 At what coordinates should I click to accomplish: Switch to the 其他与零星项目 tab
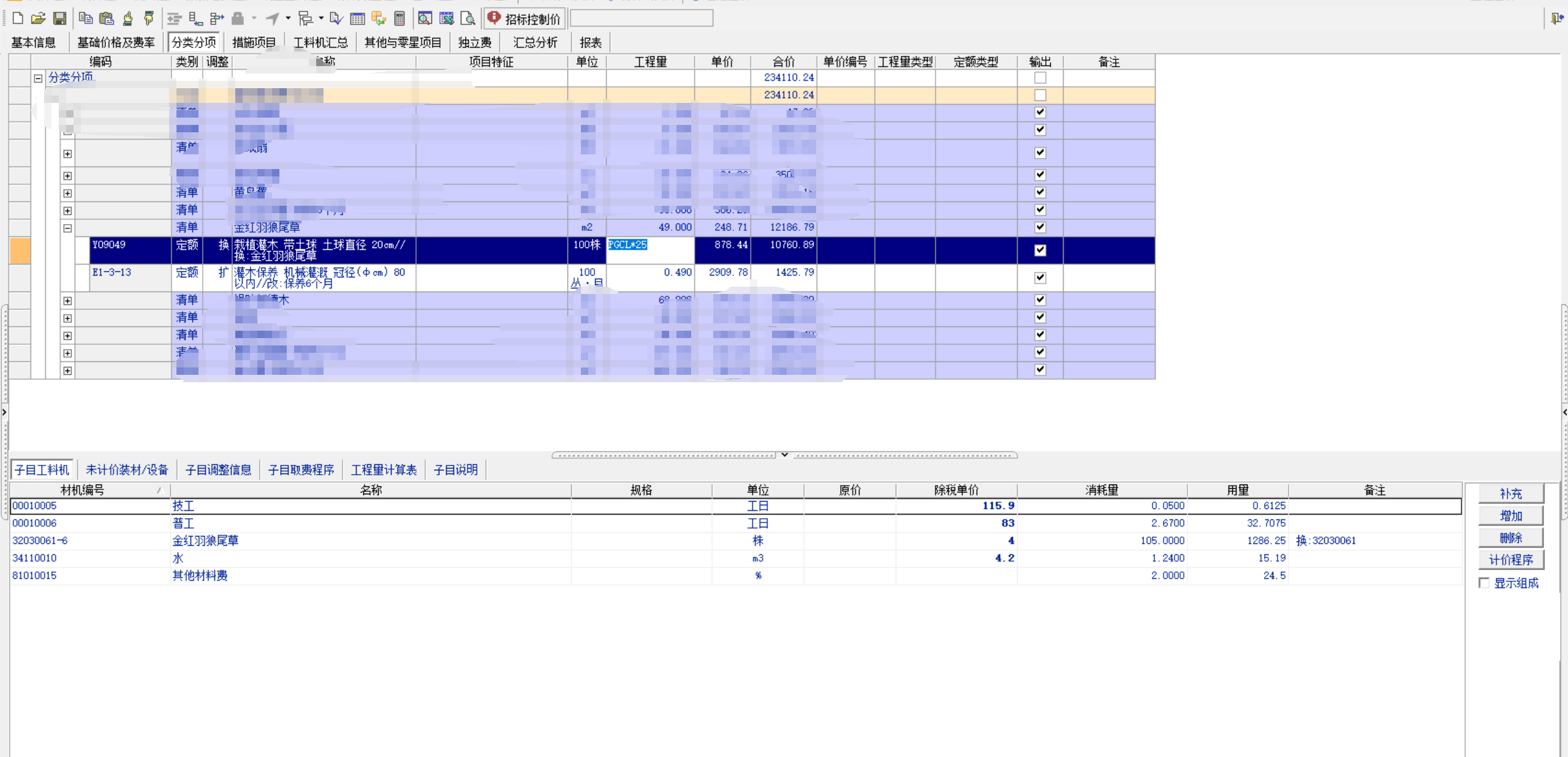(403, 42)
